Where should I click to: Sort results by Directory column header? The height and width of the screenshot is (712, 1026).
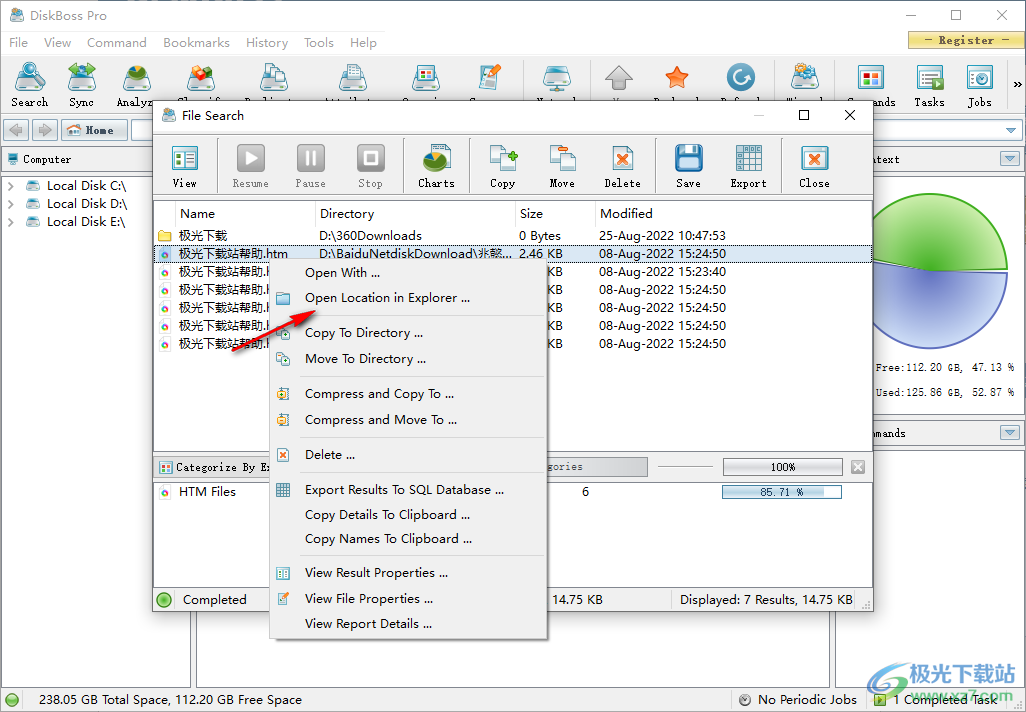[416, 213]
